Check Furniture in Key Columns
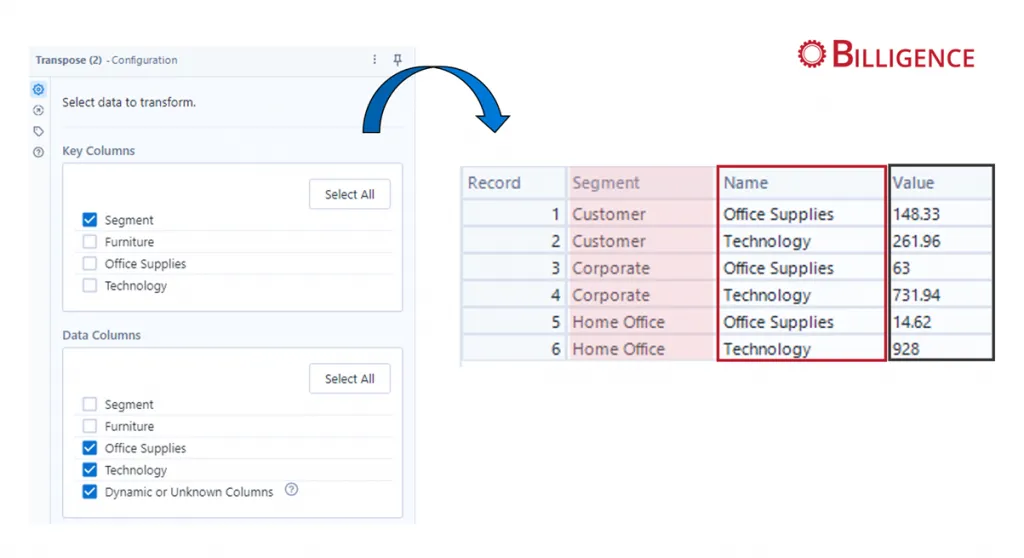This screenshot has width=1024, height=558. click(x=89, y=242)
